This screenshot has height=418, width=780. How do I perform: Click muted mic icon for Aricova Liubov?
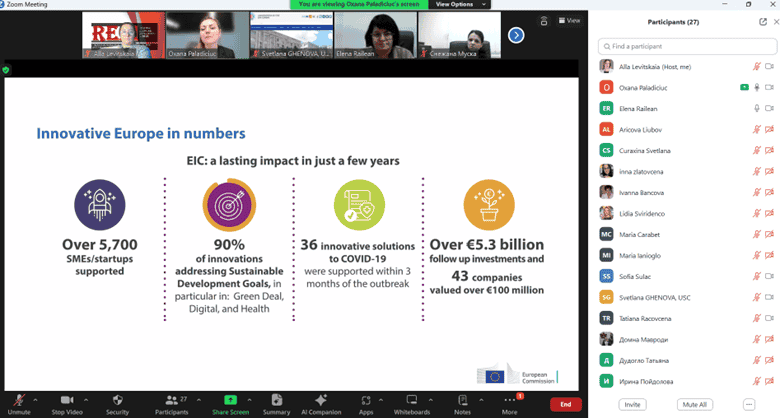click(757, 129)
